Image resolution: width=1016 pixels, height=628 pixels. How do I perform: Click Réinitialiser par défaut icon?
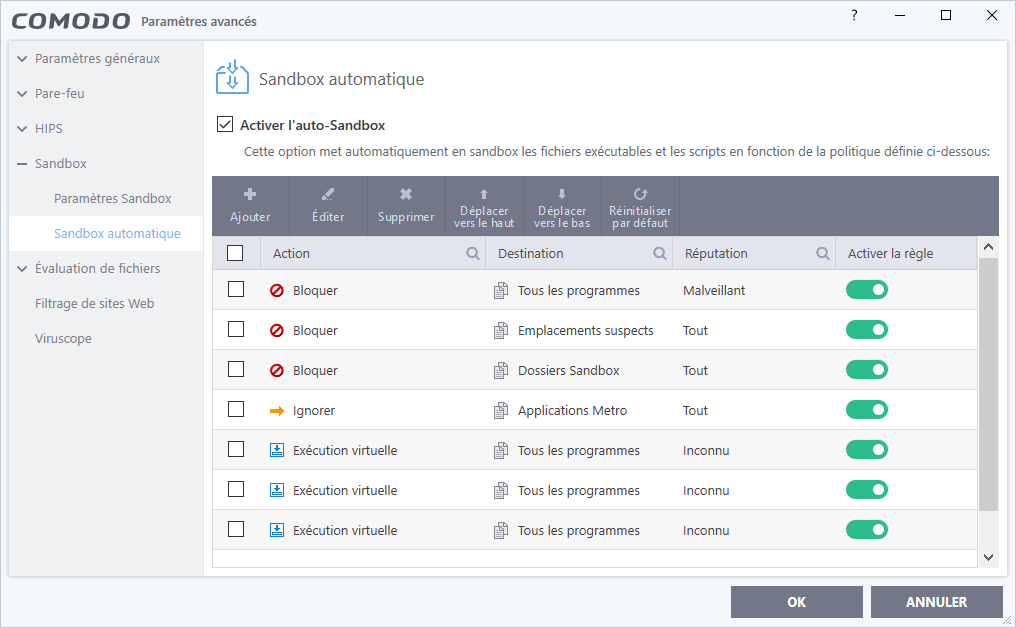click(x=640, y=194)
